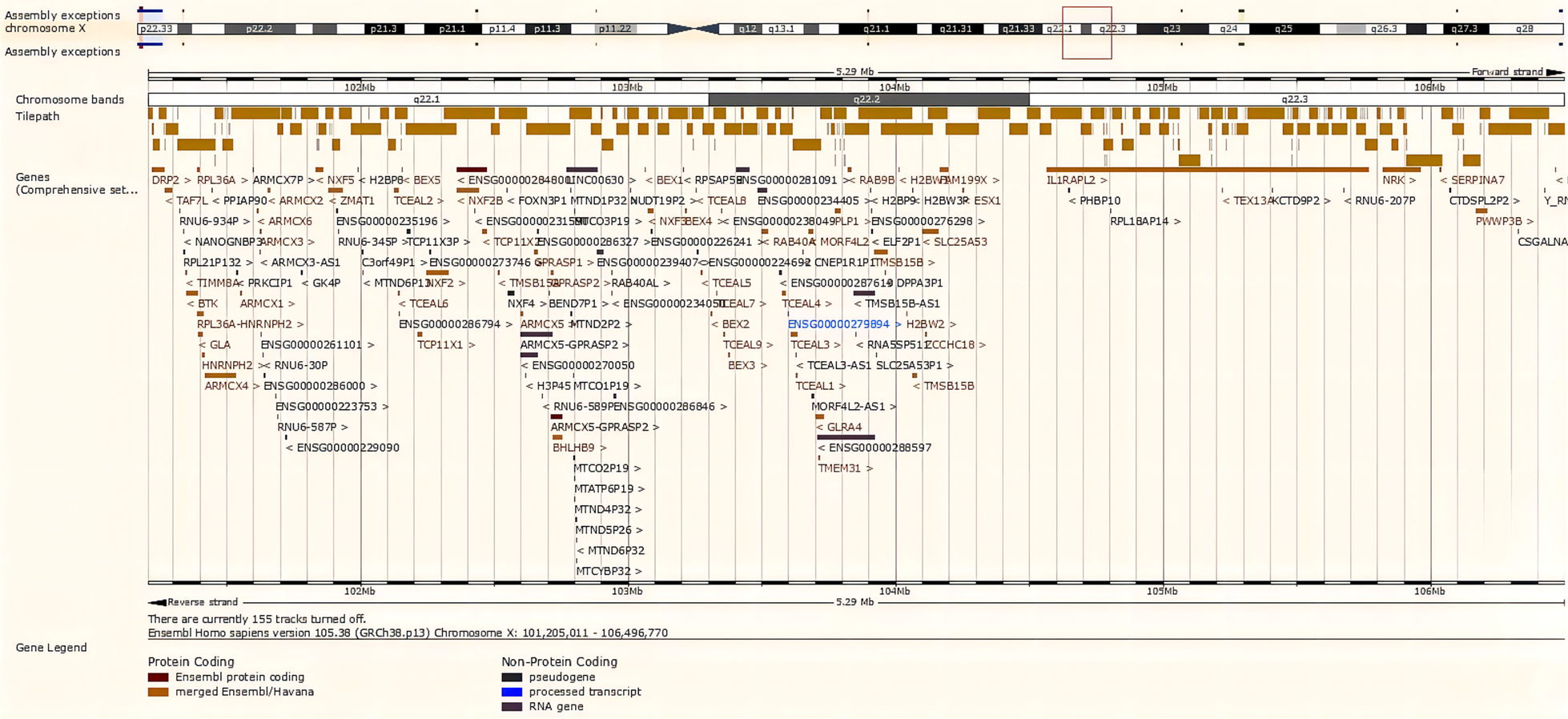This screenshot has height=719, width=1568.
Task: Click the Ensembl protein coding legend swatch
Action: pos(158,677)
